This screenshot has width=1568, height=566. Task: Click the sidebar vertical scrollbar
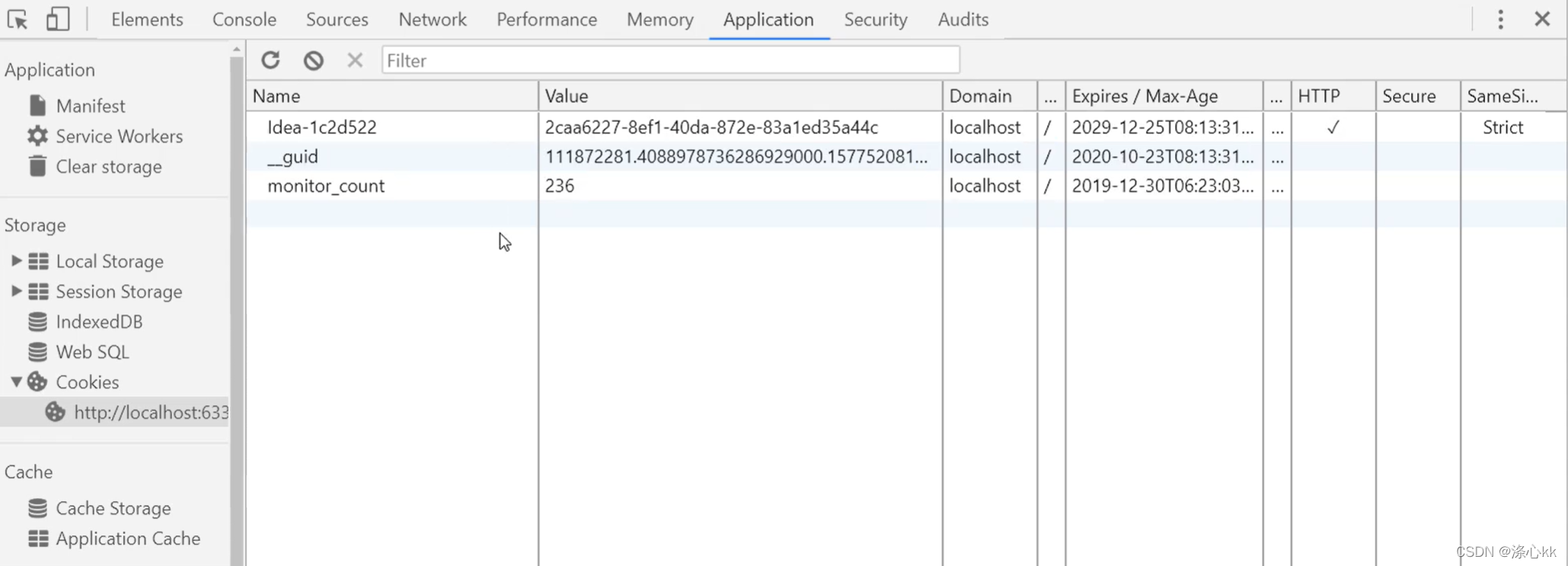(236, 305)
